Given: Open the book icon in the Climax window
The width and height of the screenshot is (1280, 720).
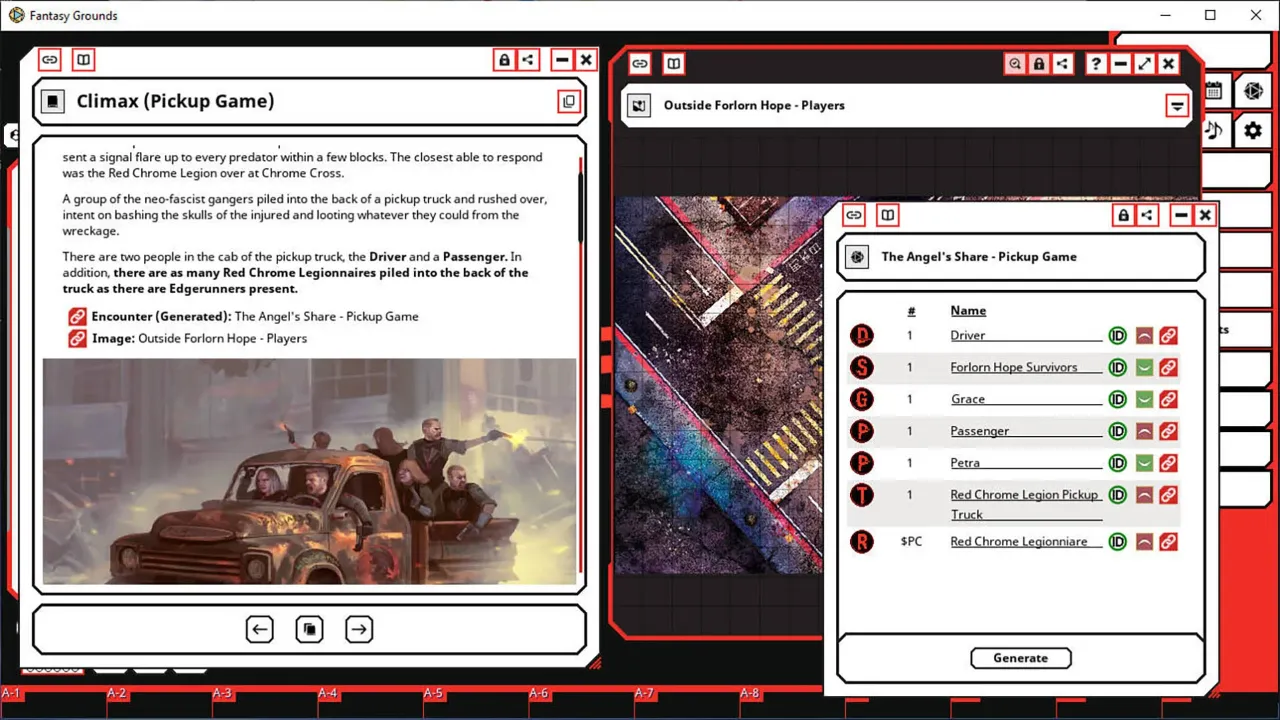Looking at the screenshot, I should point(84,60).
